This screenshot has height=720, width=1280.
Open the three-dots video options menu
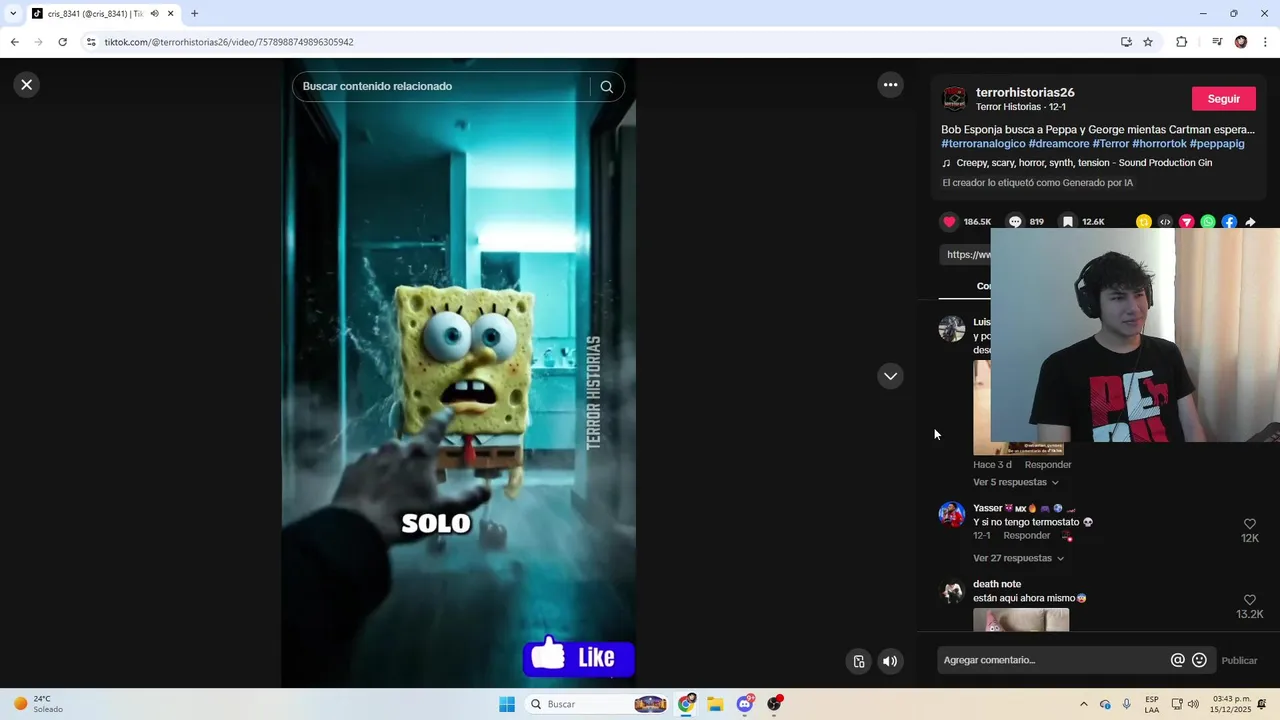tap(890, 85)
